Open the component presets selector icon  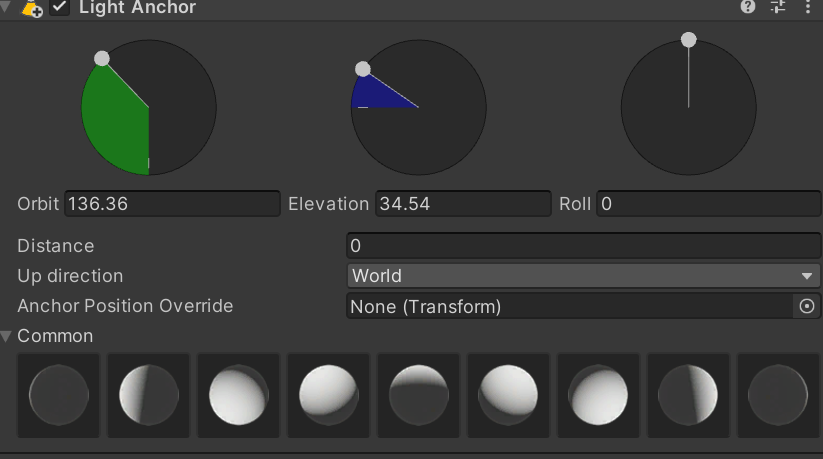(x=778, y=7)
